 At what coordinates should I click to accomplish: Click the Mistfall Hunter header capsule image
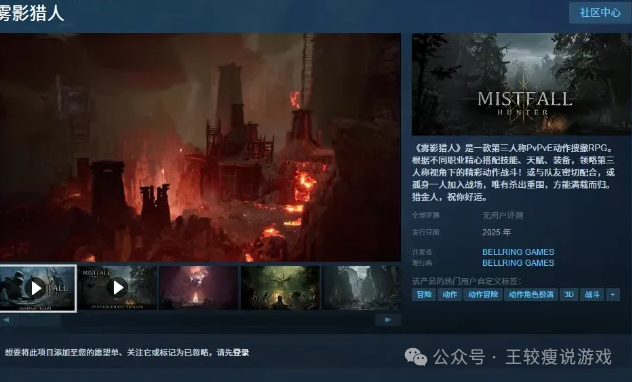522,84
